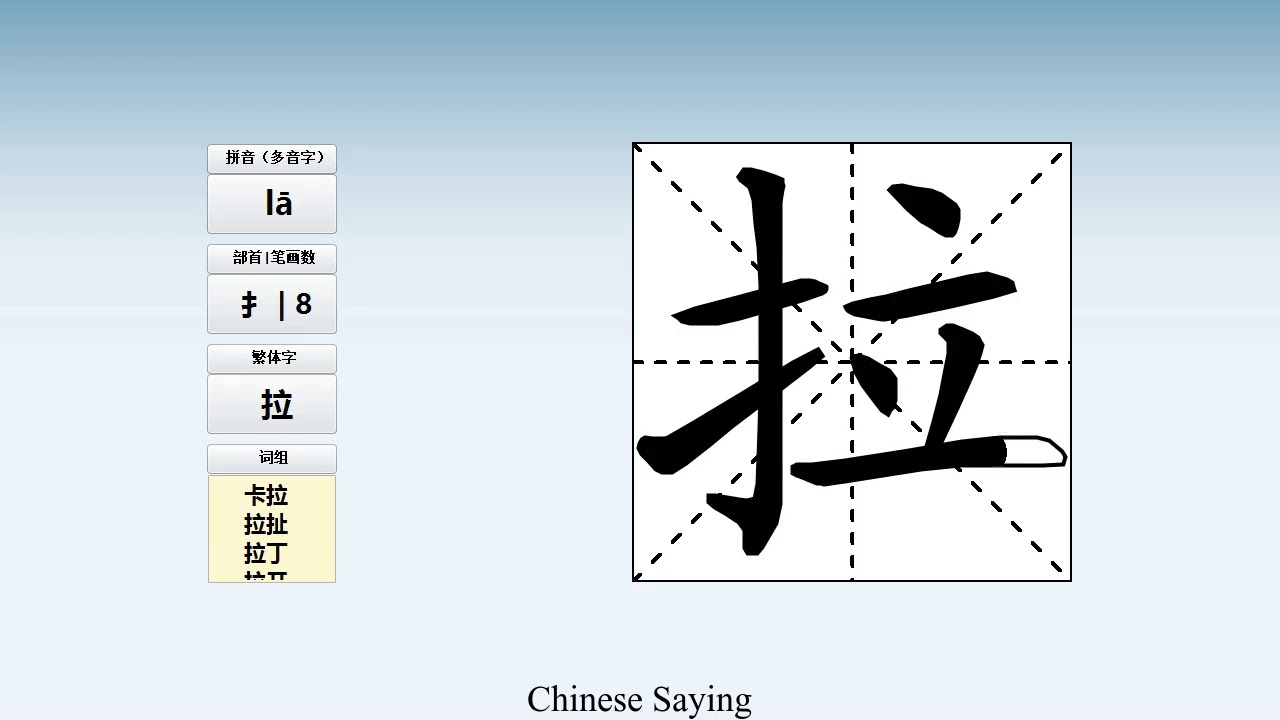
Task: Click the 繁体字 header button
Action: (x=272, y=358)
